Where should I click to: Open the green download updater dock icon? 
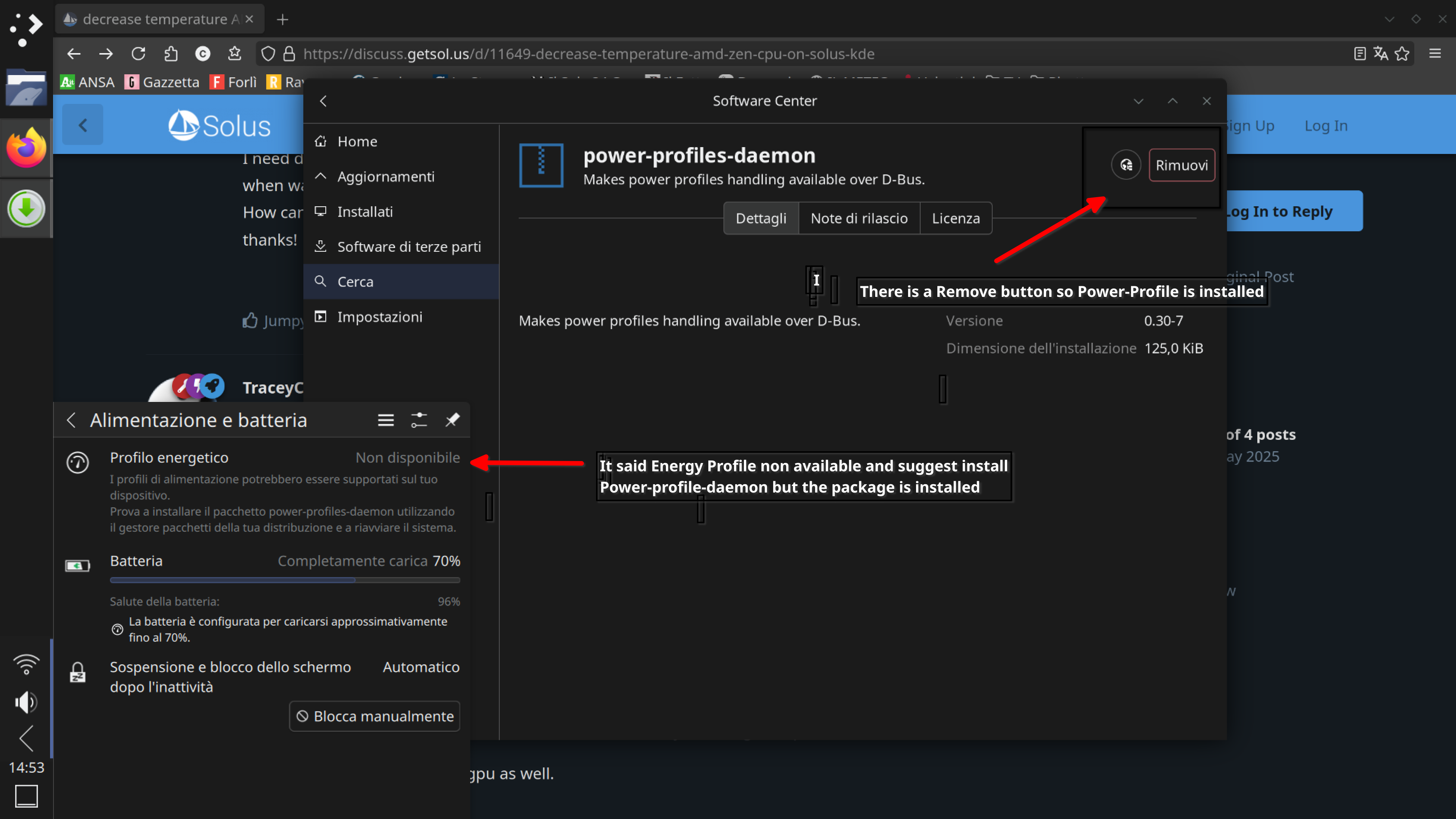(26, 209)
